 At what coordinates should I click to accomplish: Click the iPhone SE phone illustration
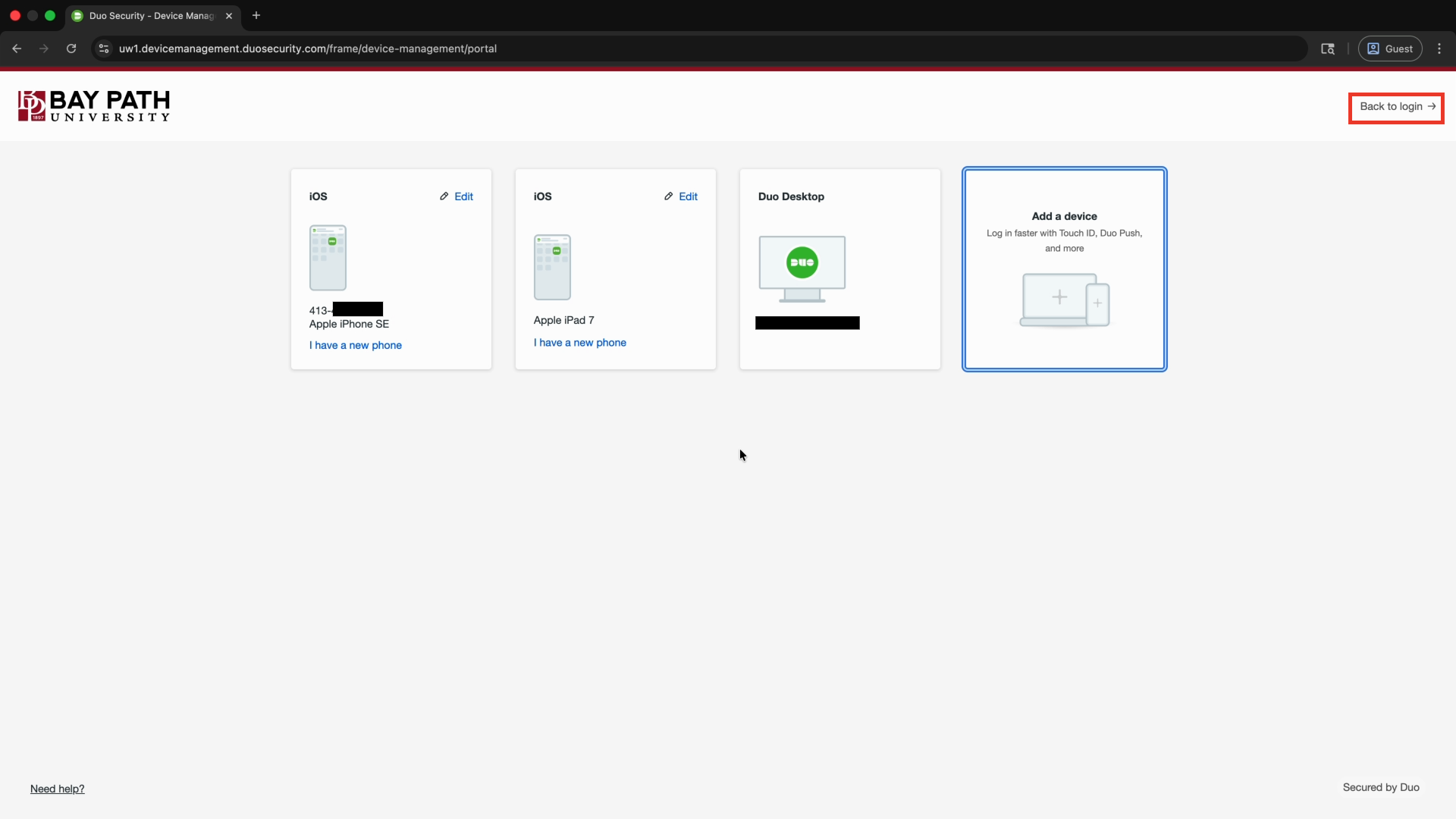328,258
